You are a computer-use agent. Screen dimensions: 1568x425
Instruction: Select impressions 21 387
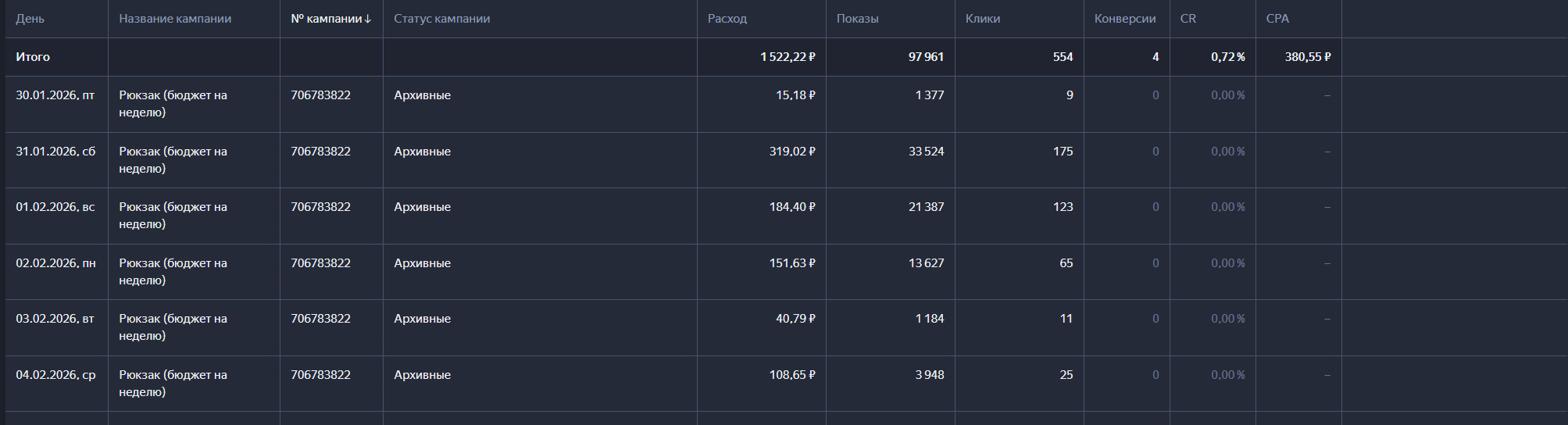click(927, 207)
